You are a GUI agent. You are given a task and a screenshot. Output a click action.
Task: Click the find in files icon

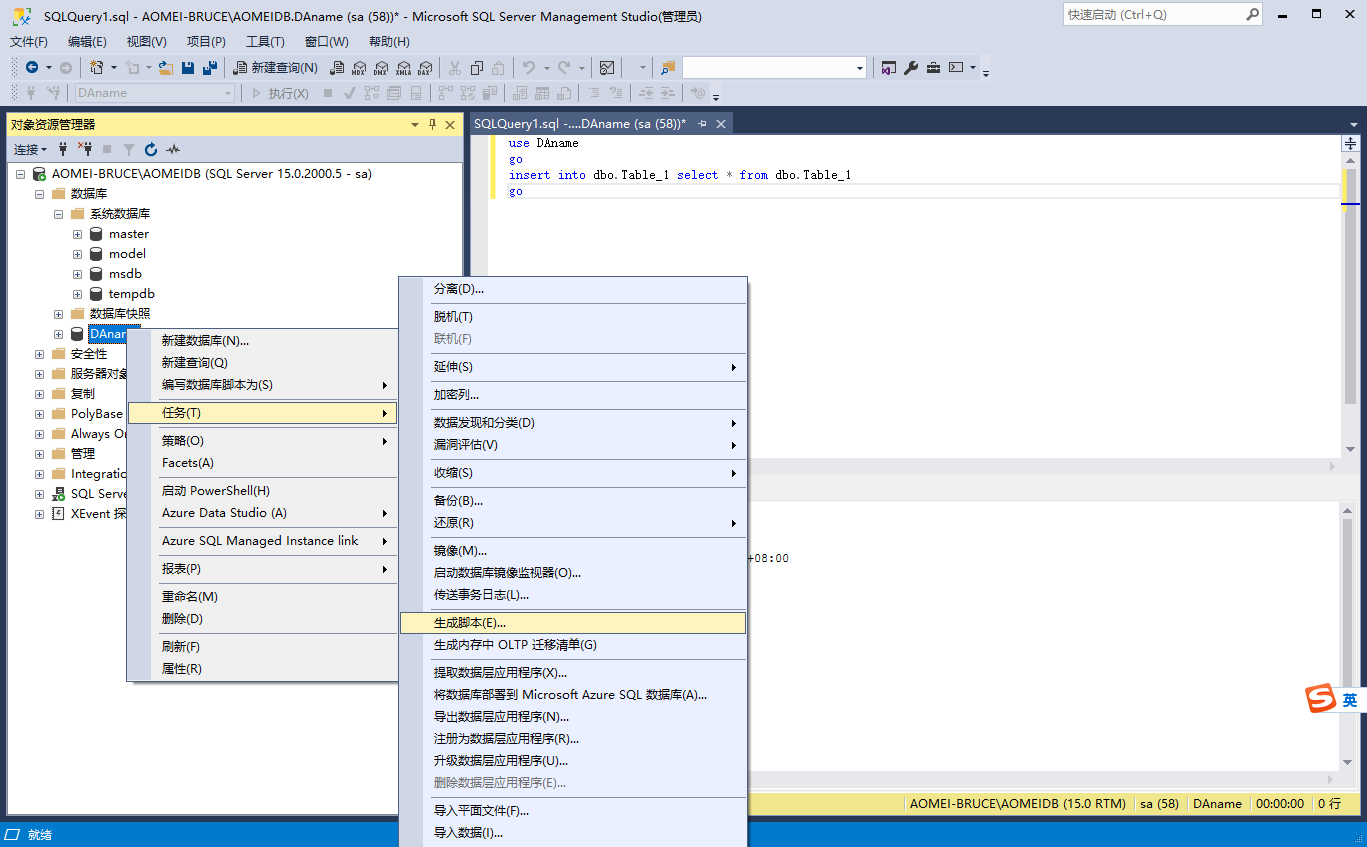click(x=668, y=68)
